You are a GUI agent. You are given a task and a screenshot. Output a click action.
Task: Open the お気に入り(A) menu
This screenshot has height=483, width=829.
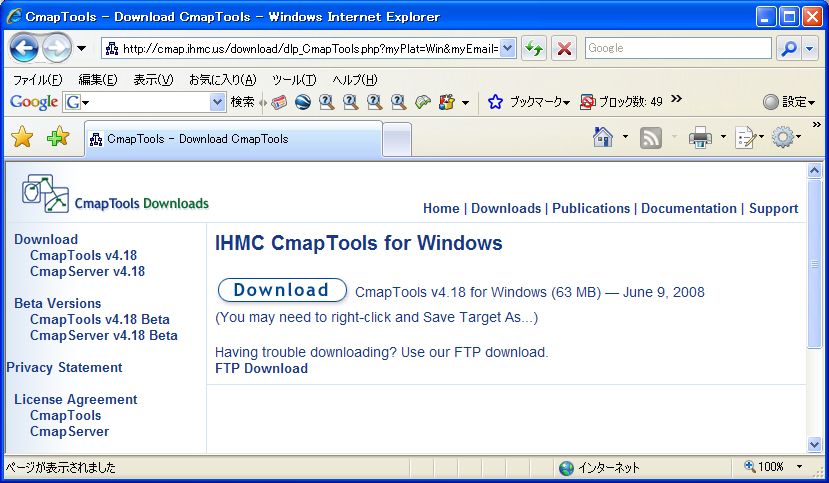point(223,80)
